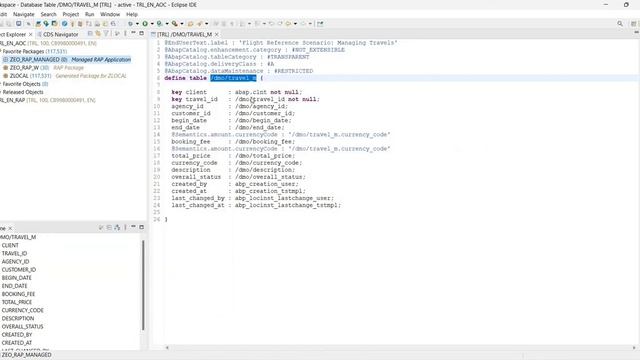The height and width of the screenshot is (360, 640).
Task: Select BOOKING_FEE in the Outline
Action: pos(18,294)
